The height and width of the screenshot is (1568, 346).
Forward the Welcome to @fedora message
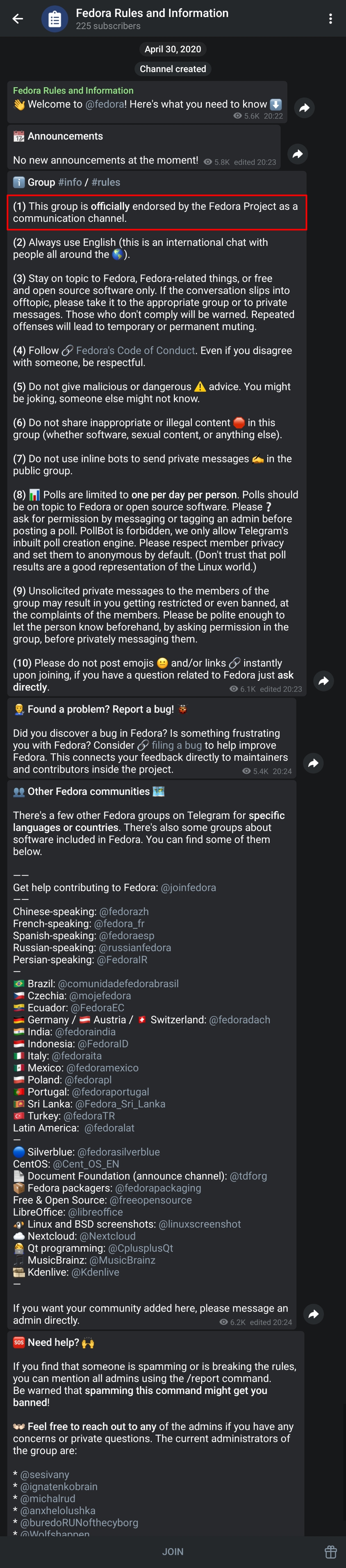pos(304,108)
